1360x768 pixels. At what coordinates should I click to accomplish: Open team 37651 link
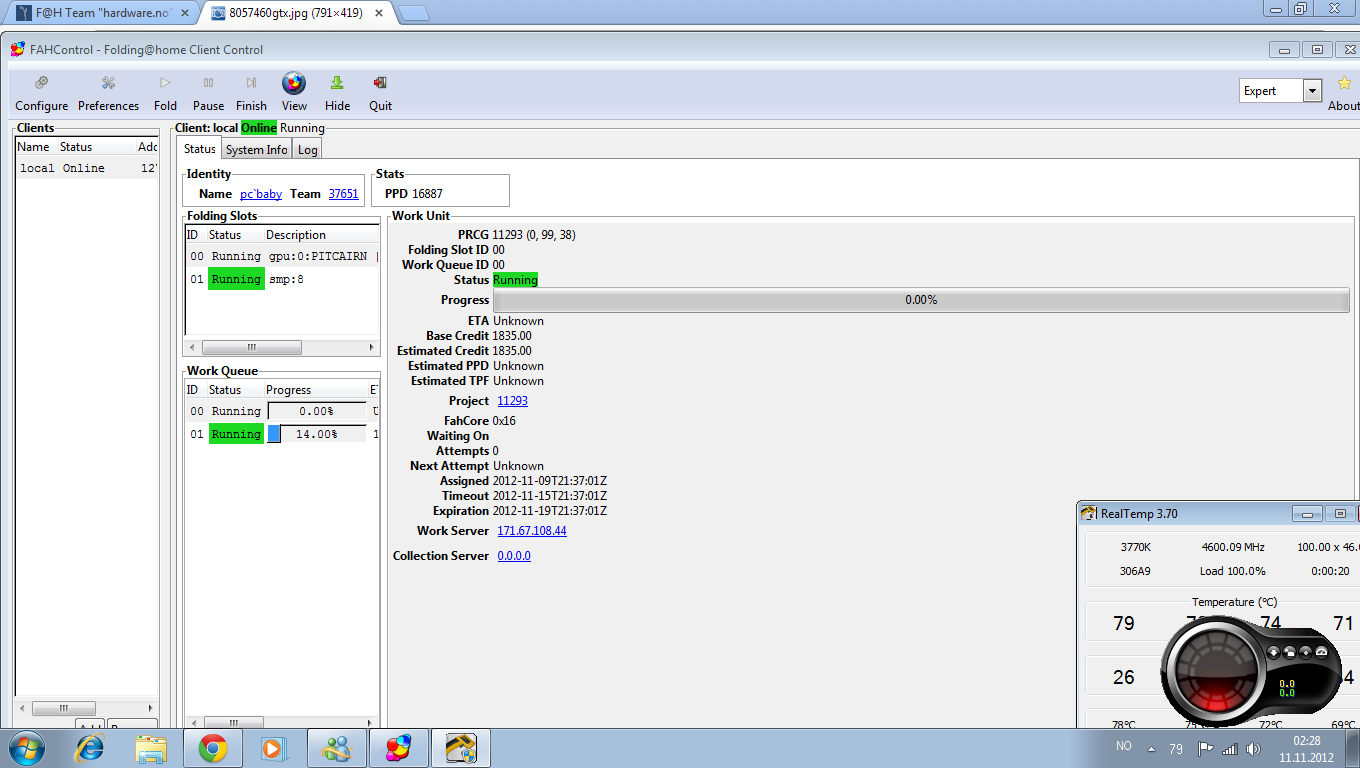[x=343, y=194]
